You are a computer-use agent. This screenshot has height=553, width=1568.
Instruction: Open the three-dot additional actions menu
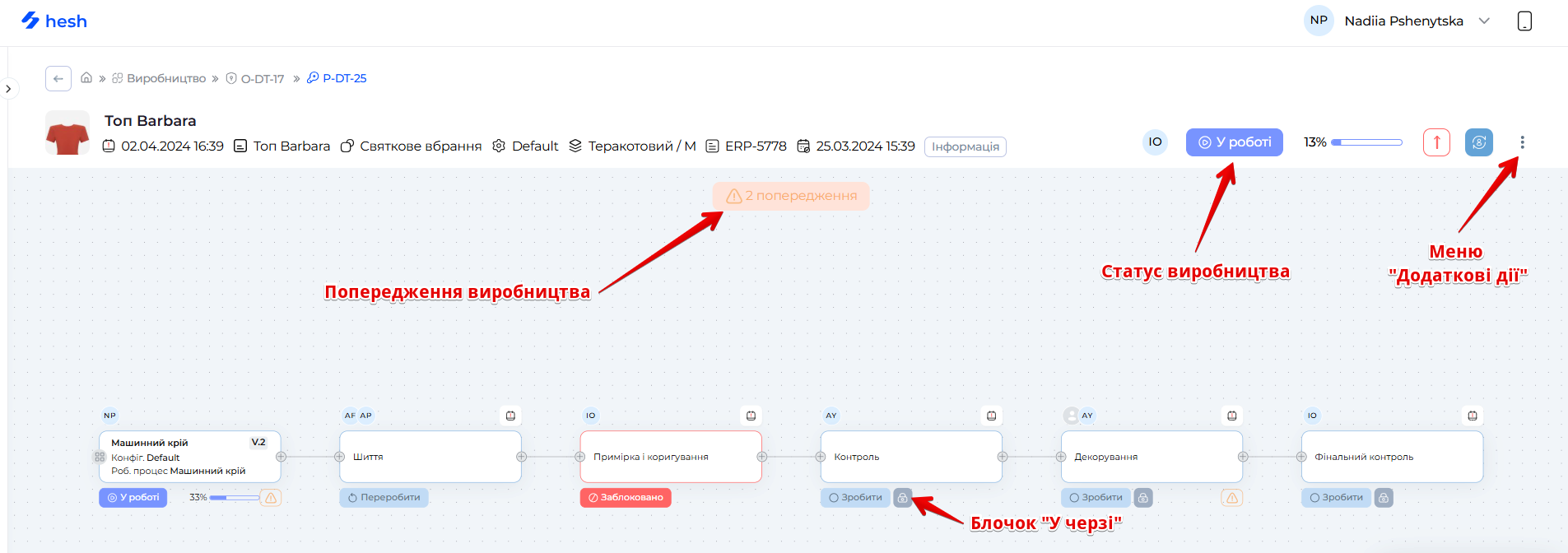pyautogui.click(x=1522, y=142)
